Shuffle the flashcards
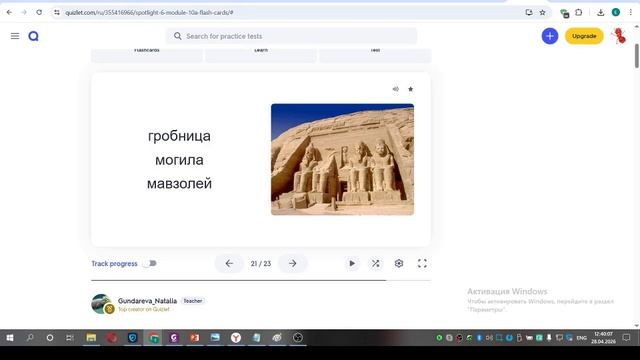 376,264
